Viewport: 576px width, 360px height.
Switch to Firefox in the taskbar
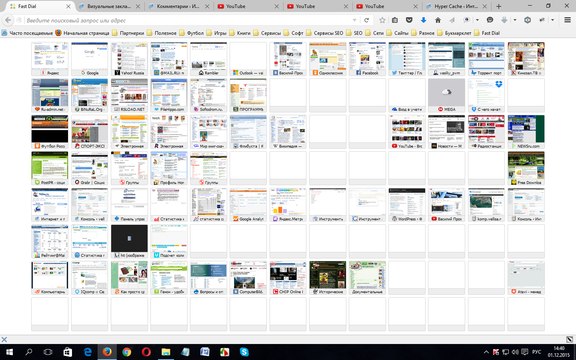click(107, 352)
